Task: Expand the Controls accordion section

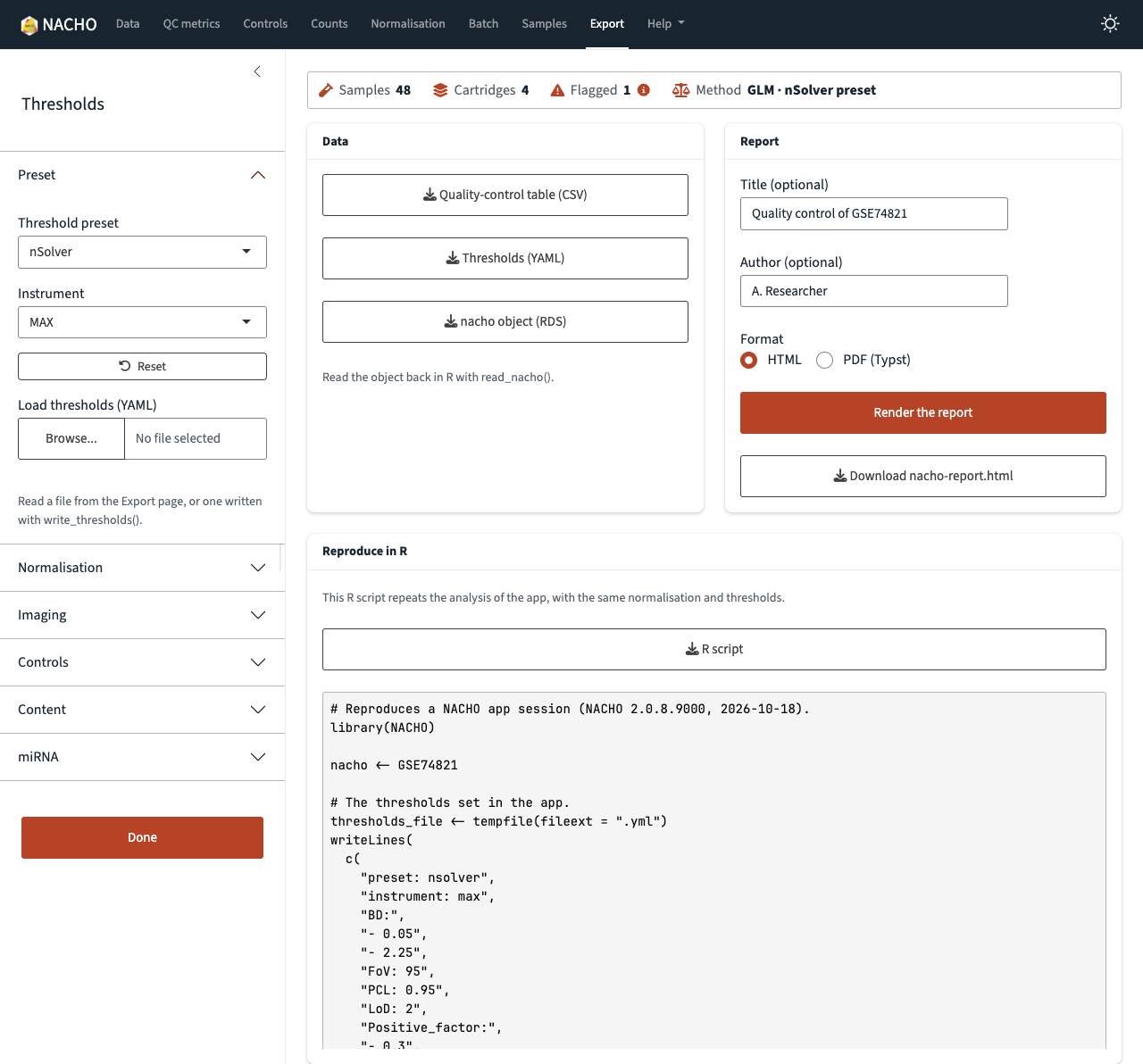Action: [142, 662]
